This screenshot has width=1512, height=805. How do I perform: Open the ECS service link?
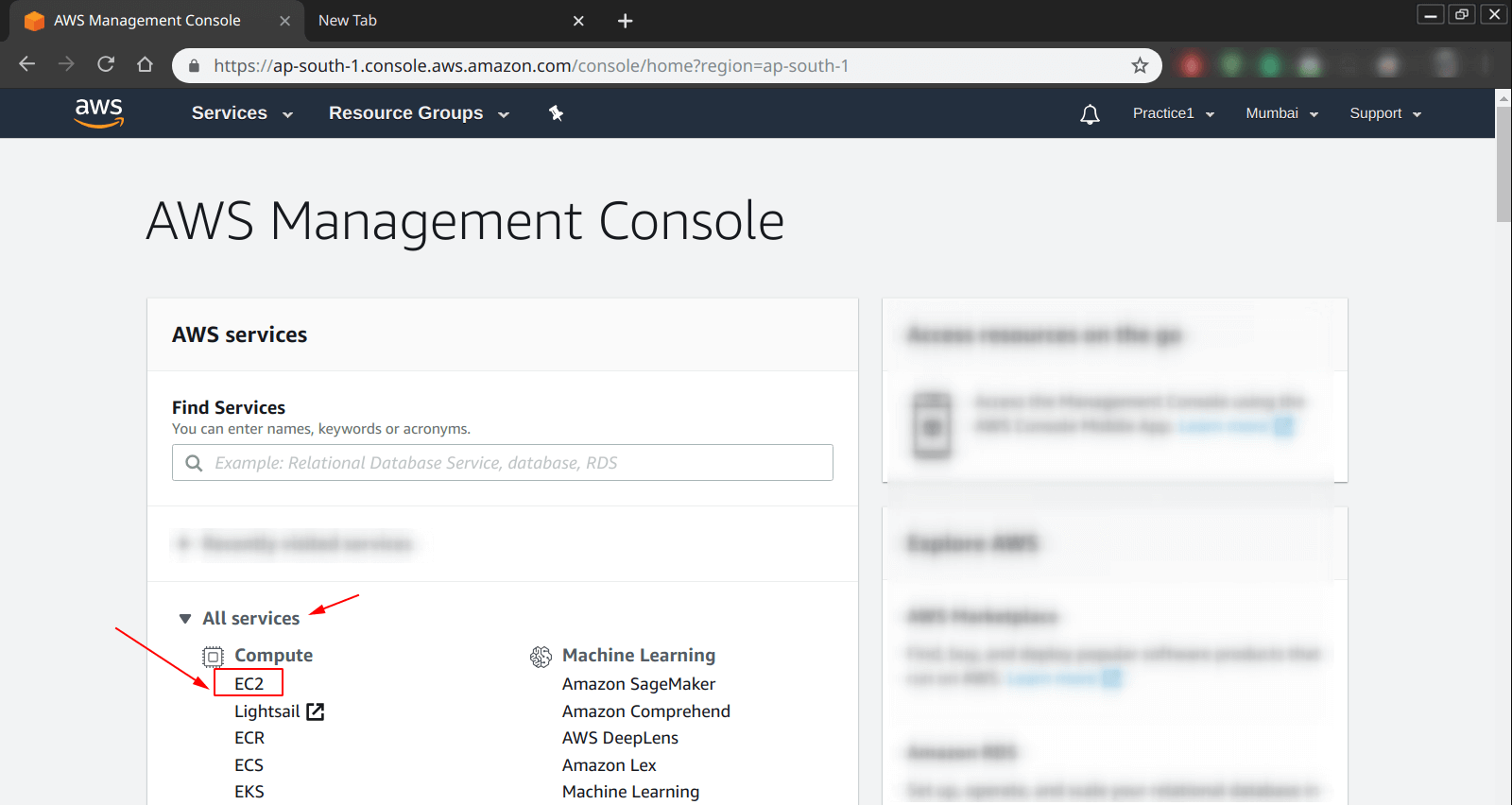point(249,765)
